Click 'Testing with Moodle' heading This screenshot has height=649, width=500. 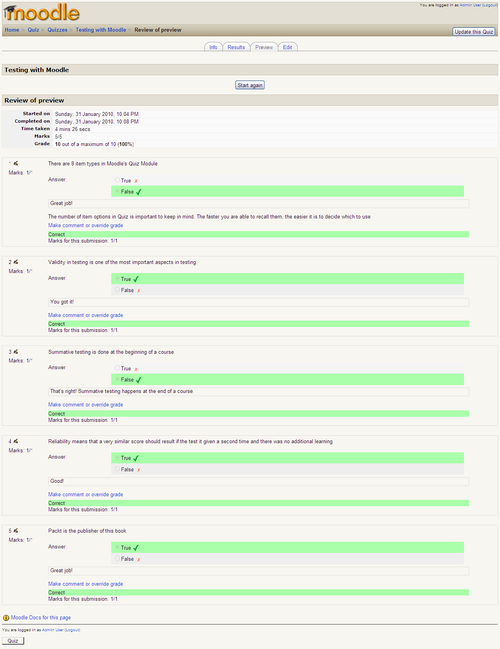coord(36,70)
